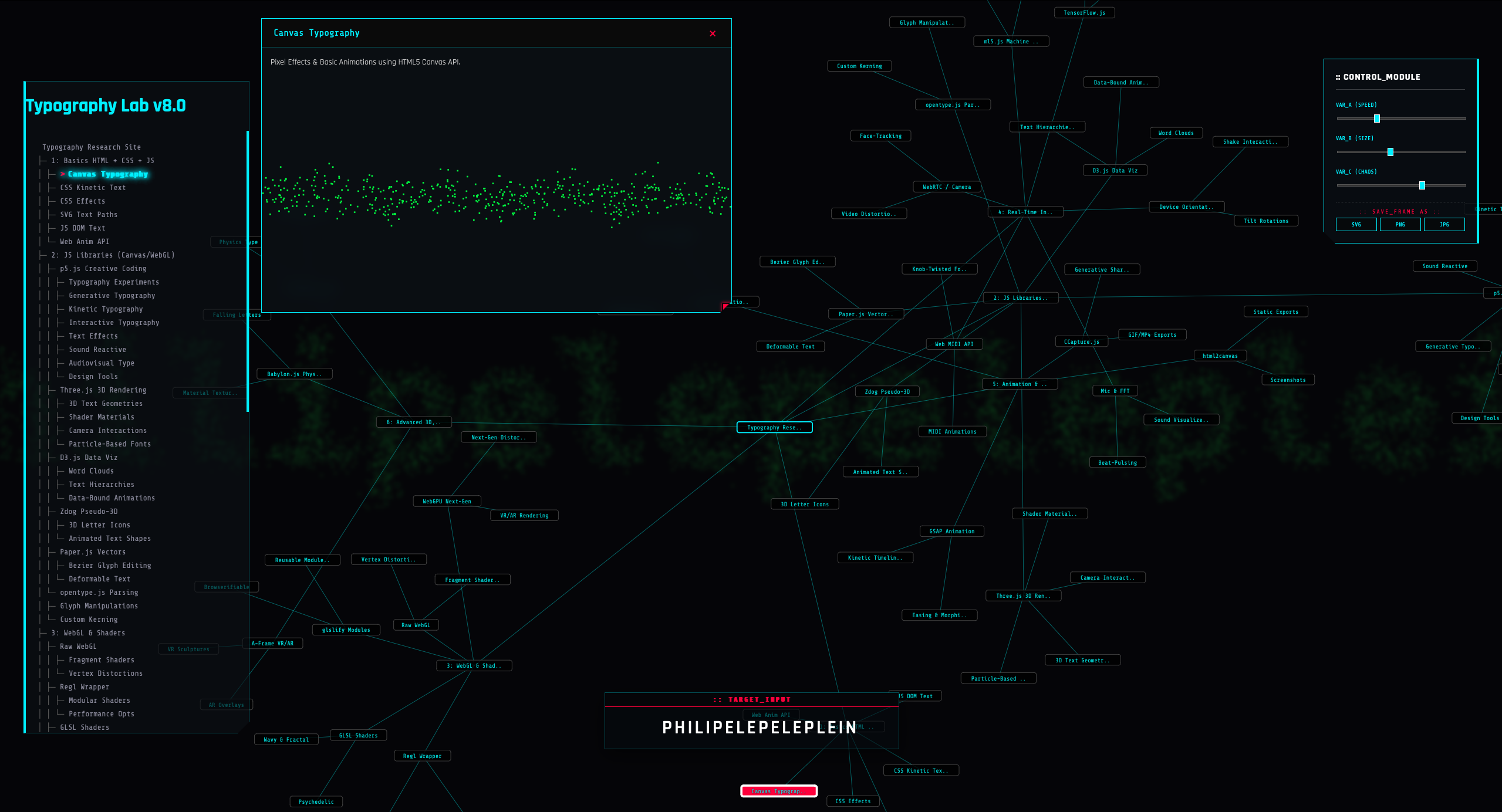
Task: Choose Shader Materials in the sidebar tree
Action: click(102, 417)
